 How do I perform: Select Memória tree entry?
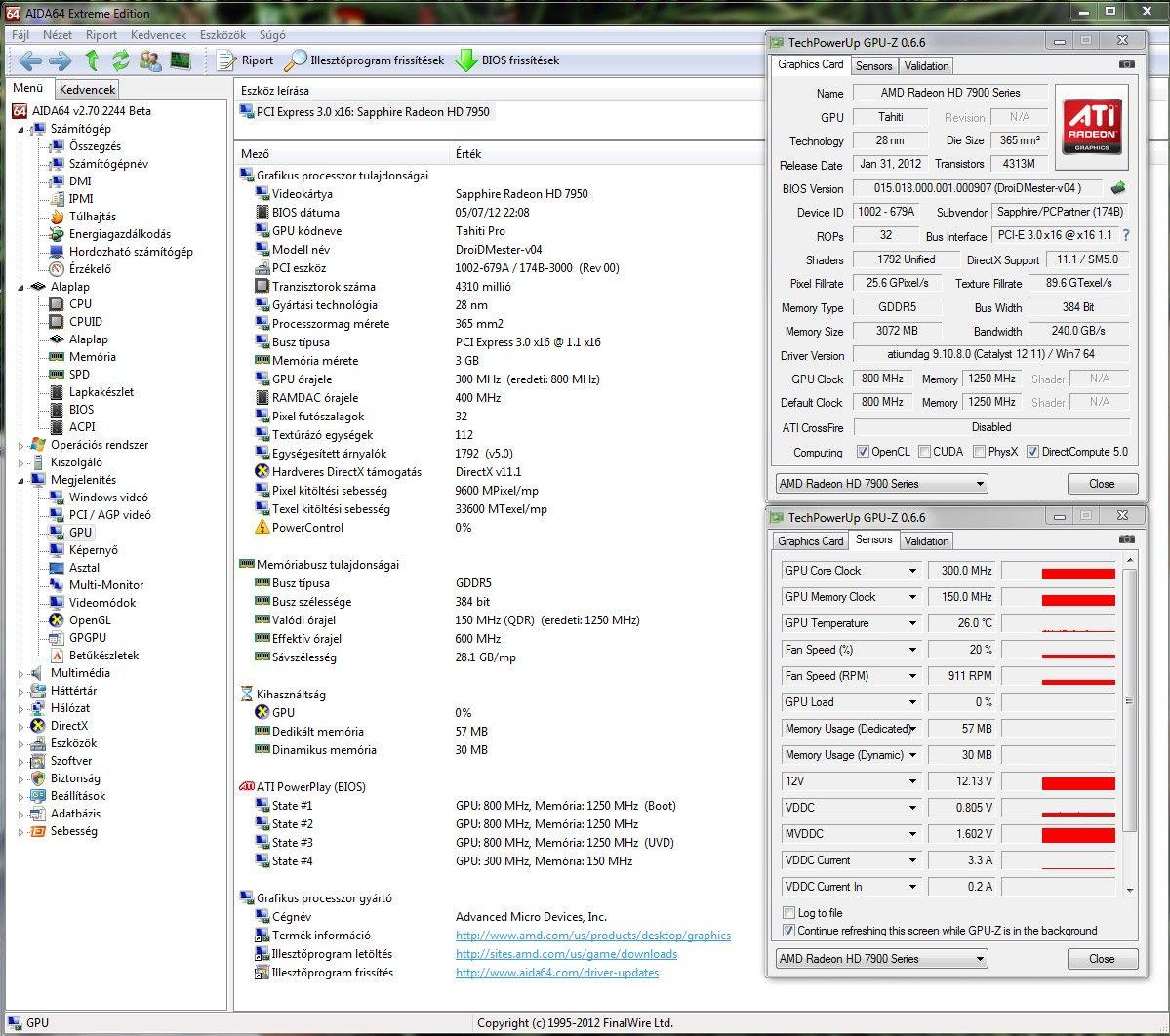(93, 356)
